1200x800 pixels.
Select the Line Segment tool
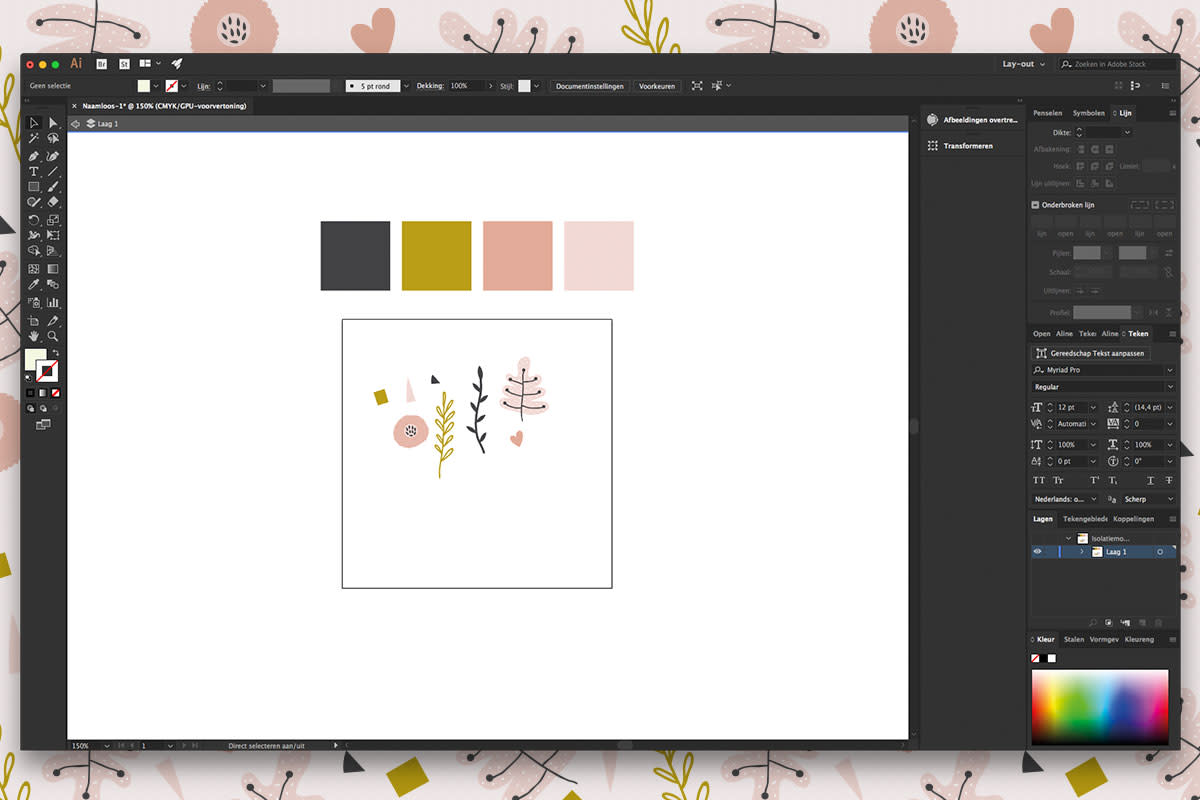pyautogui.click(x=53, y=171)
